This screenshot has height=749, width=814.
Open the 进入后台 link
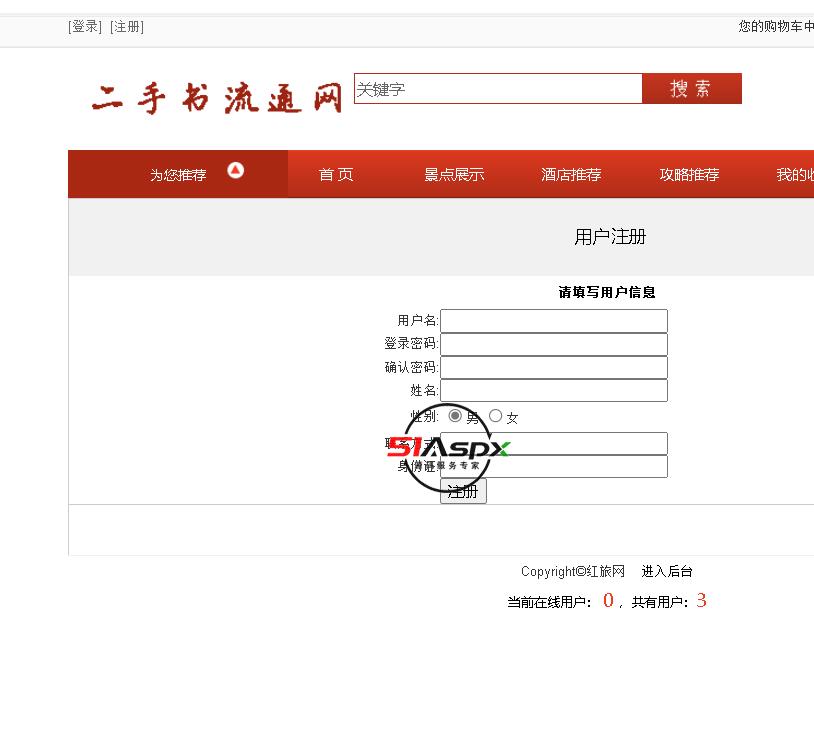667,571
